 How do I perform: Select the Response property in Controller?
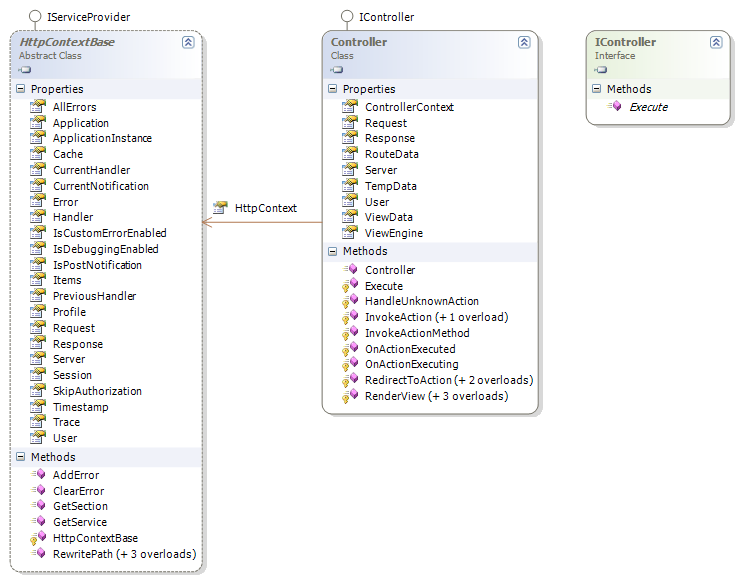click(x=390, y=138)
